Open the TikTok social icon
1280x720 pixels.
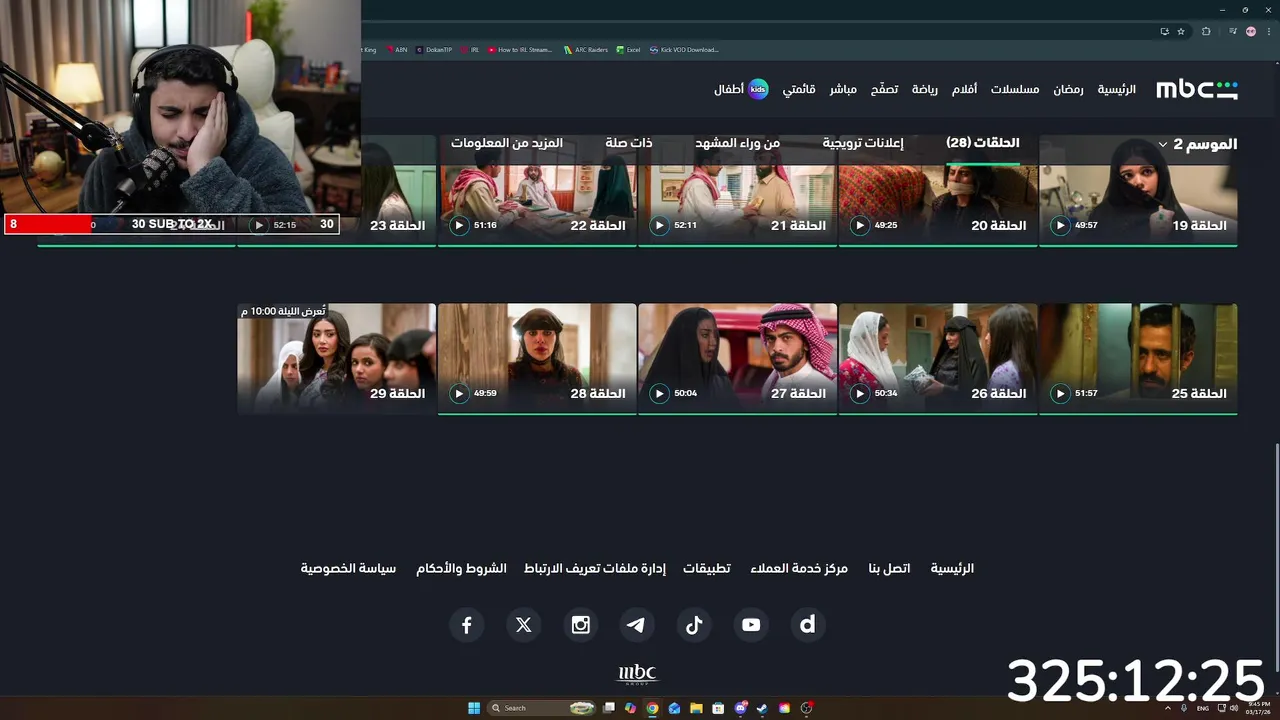[x=694, y=625]
